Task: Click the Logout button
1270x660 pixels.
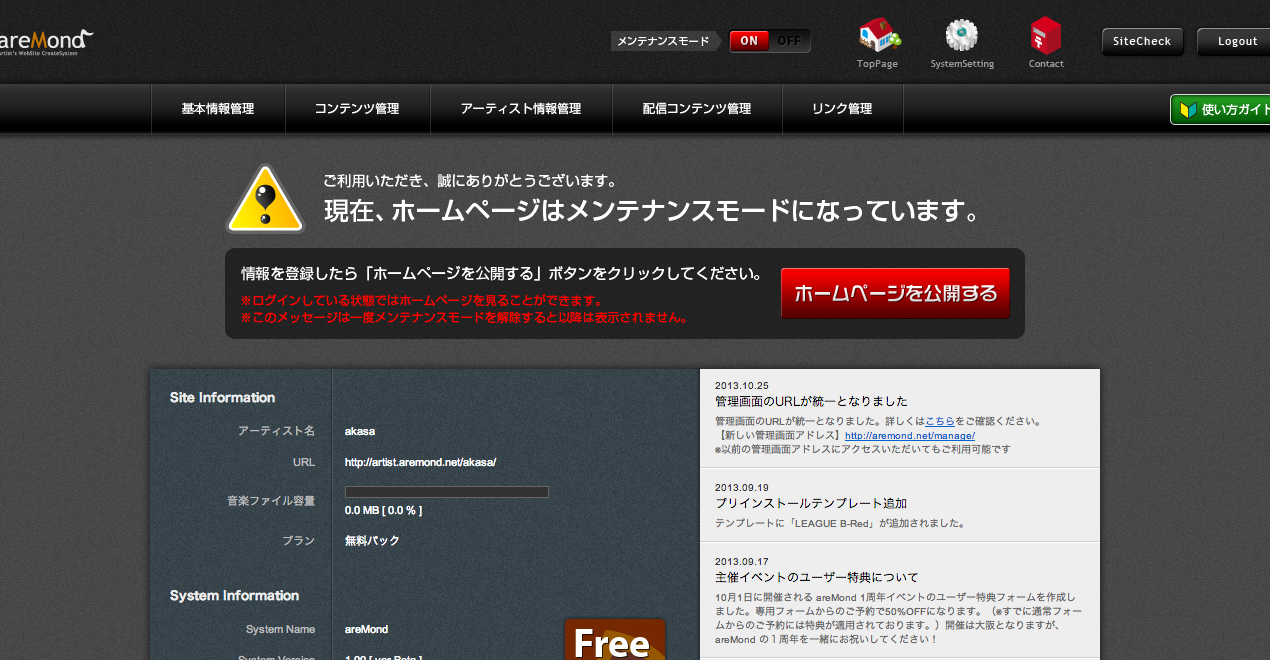Action: 1236,41
